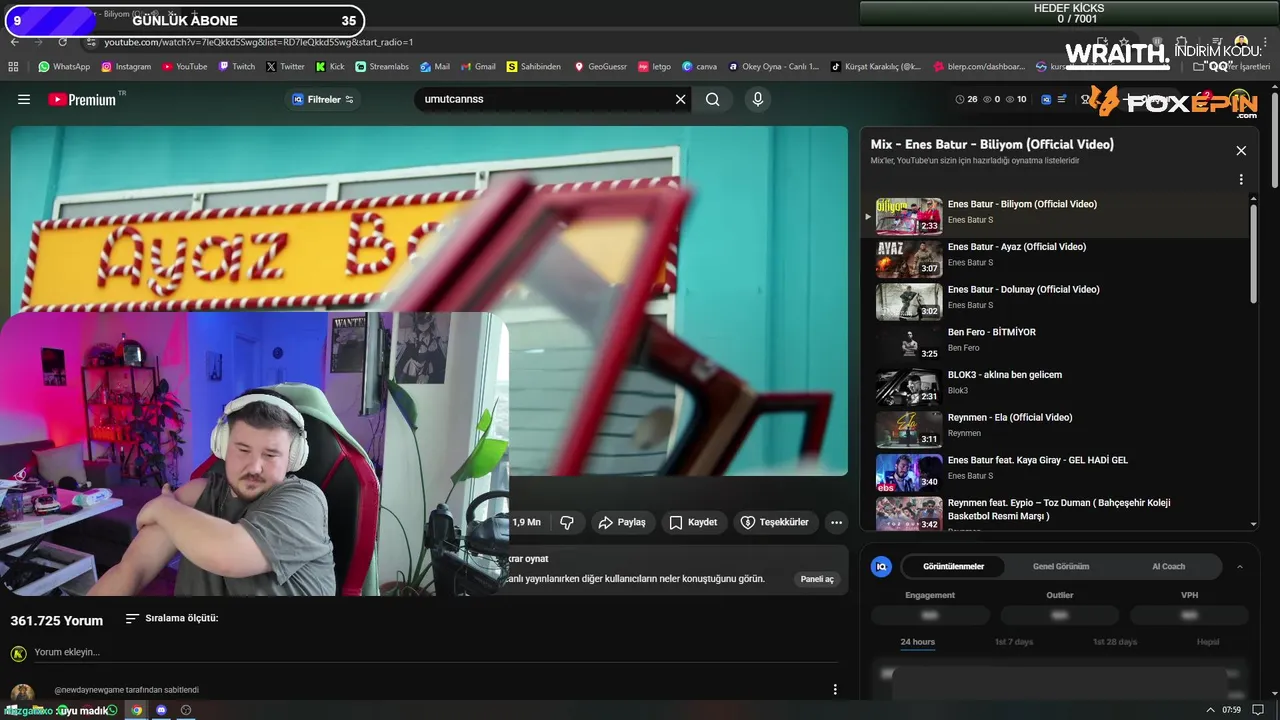Share the video via Paylaş button
1280x720 pixels.
(622, 522)
